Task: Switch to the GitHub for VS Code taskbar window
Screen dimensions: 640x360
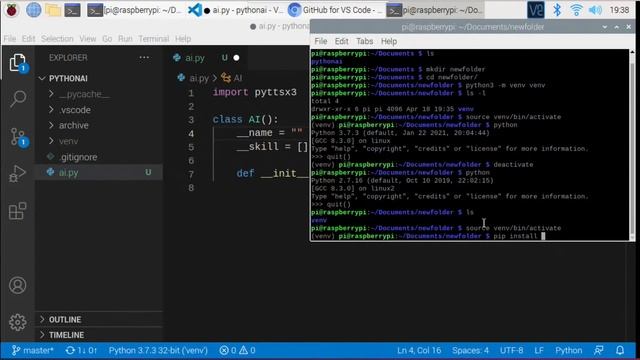Action: 336,10
